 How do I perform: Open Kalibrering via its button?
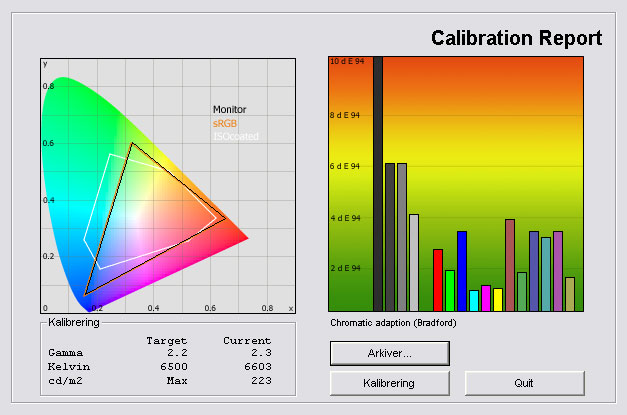pos(390,383)
